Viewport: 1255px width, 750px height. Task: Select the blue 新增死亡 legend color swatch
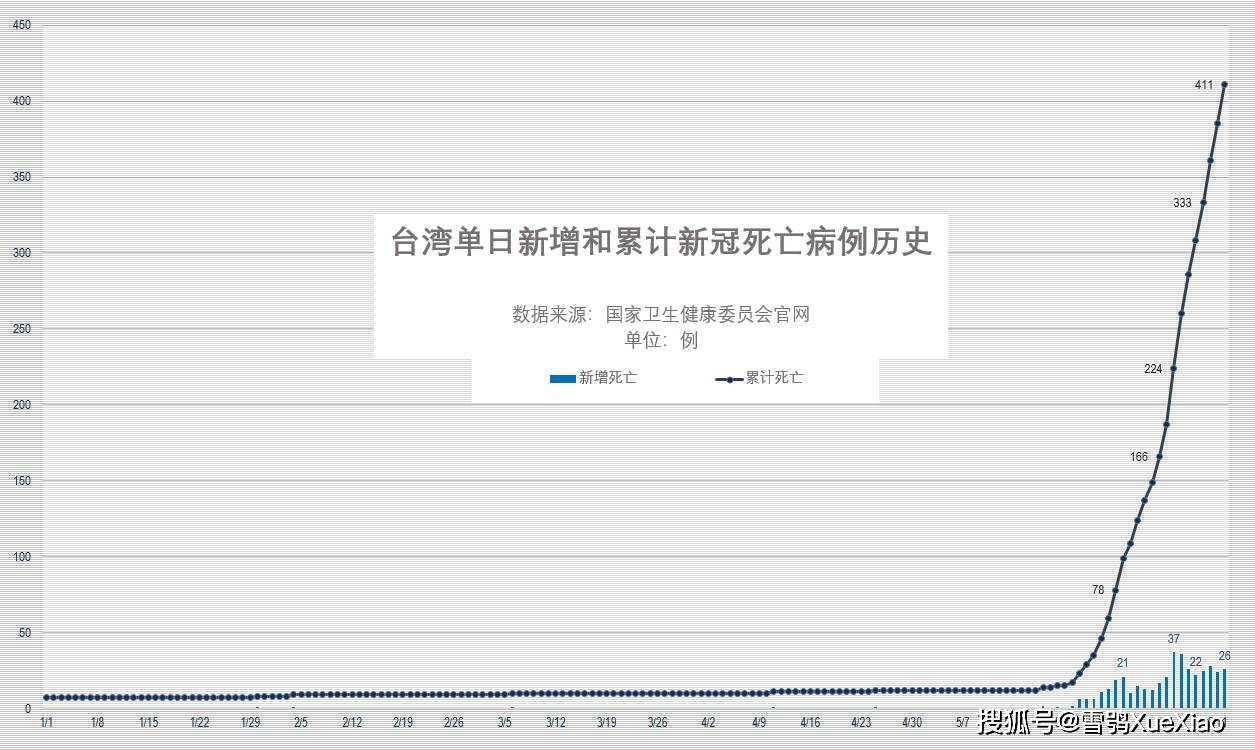pyautogui.click(x=563, y=379)
